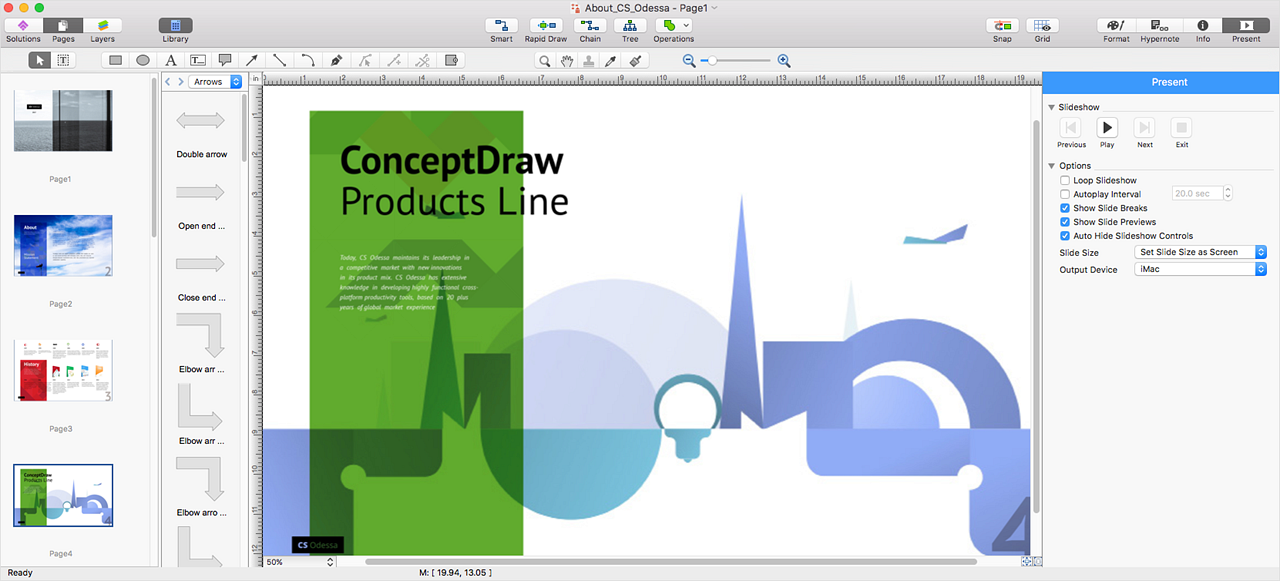Open the Page3 thumbnail
The width and height of the screenshot is (1280, 581).
point(63,370)
